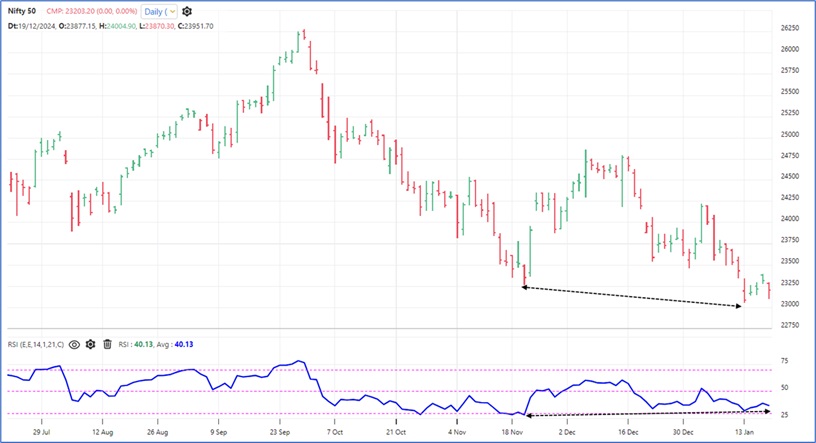816x443 pixels.
Task: Click the 26 Aug date axis label
Action: (x=157, y=432)
